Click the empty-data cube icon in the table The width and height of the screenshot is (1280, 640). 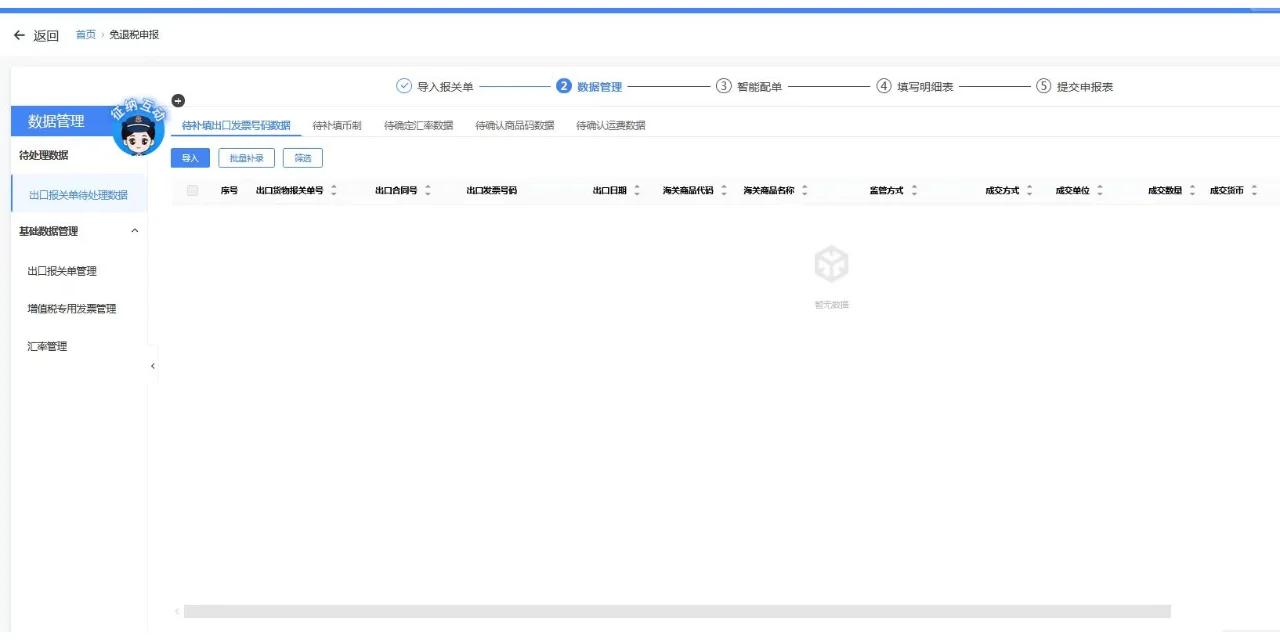point(831,262)
